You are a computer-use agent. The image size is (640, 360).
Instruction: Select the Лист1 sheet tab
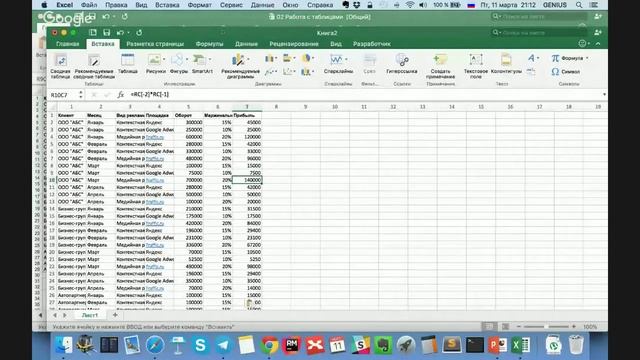tap(90, 315)
